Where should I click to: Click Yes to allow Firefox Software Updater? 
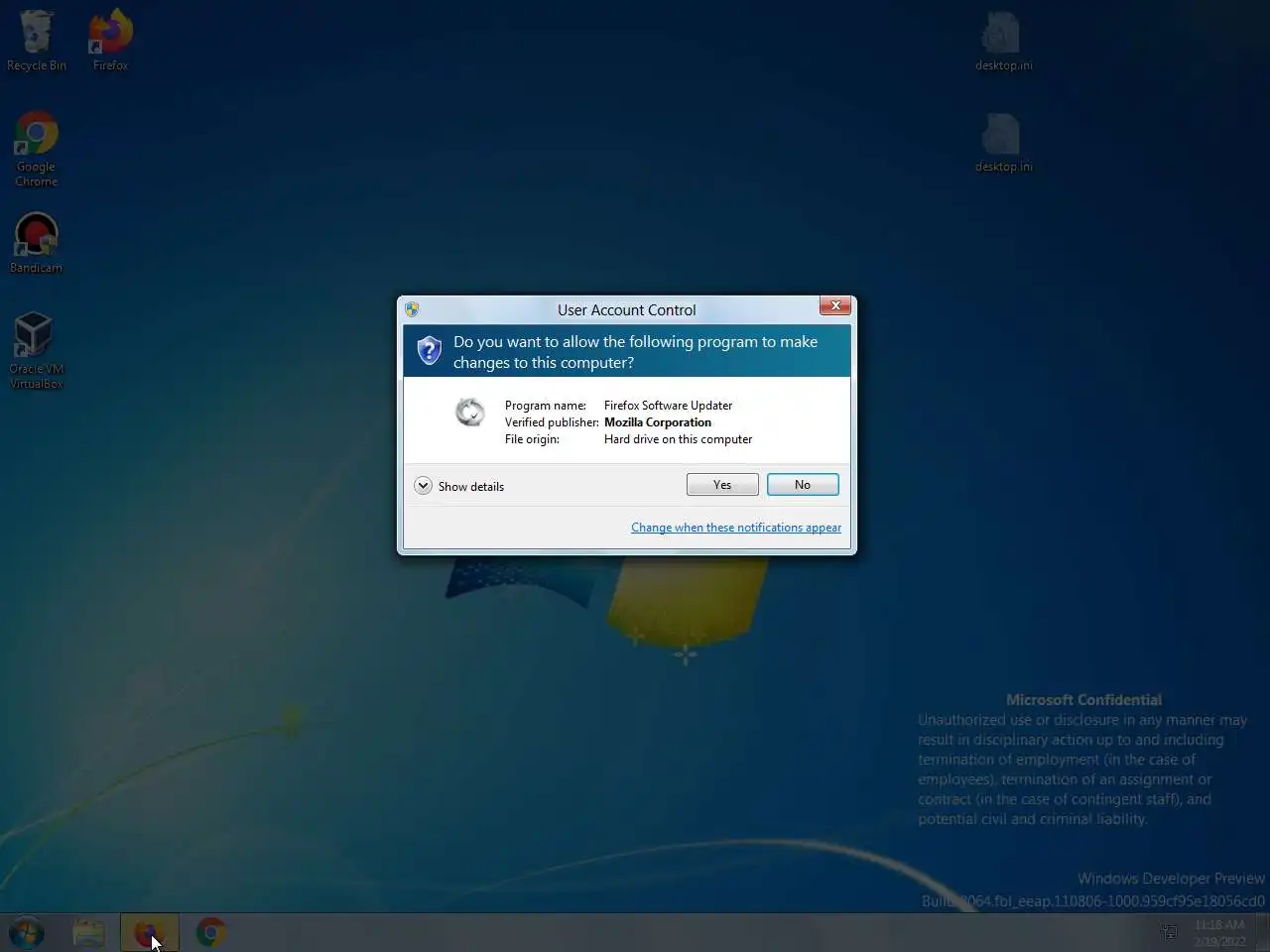click(x=722, y=485)
